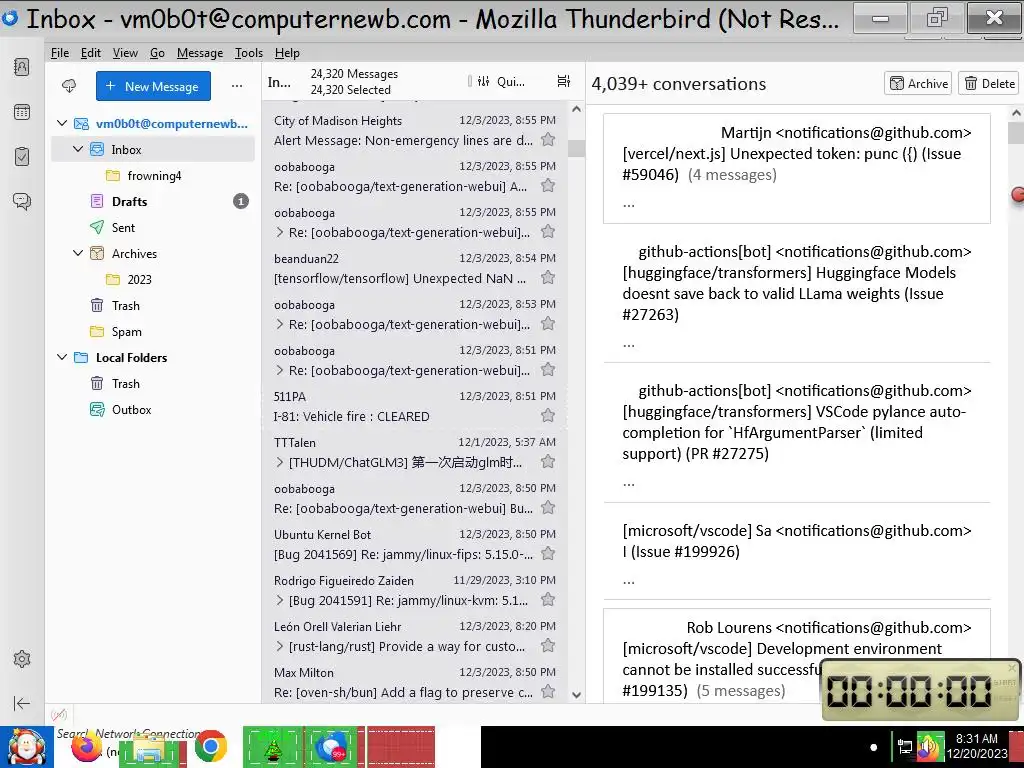1024x768 pixels.
Task: Select the frowning4 subfolder
Action: tap(153, 176)
